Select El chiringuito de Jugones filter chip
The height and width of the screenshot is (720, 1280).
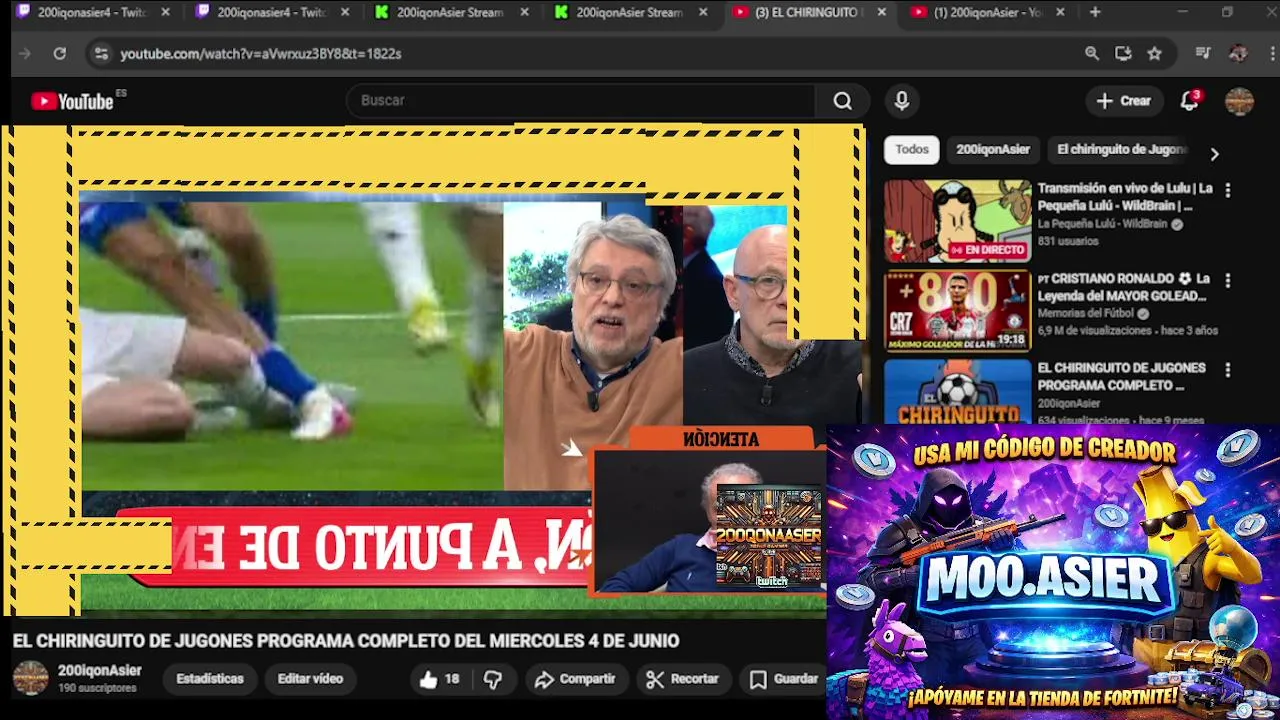pos(1121,150)
